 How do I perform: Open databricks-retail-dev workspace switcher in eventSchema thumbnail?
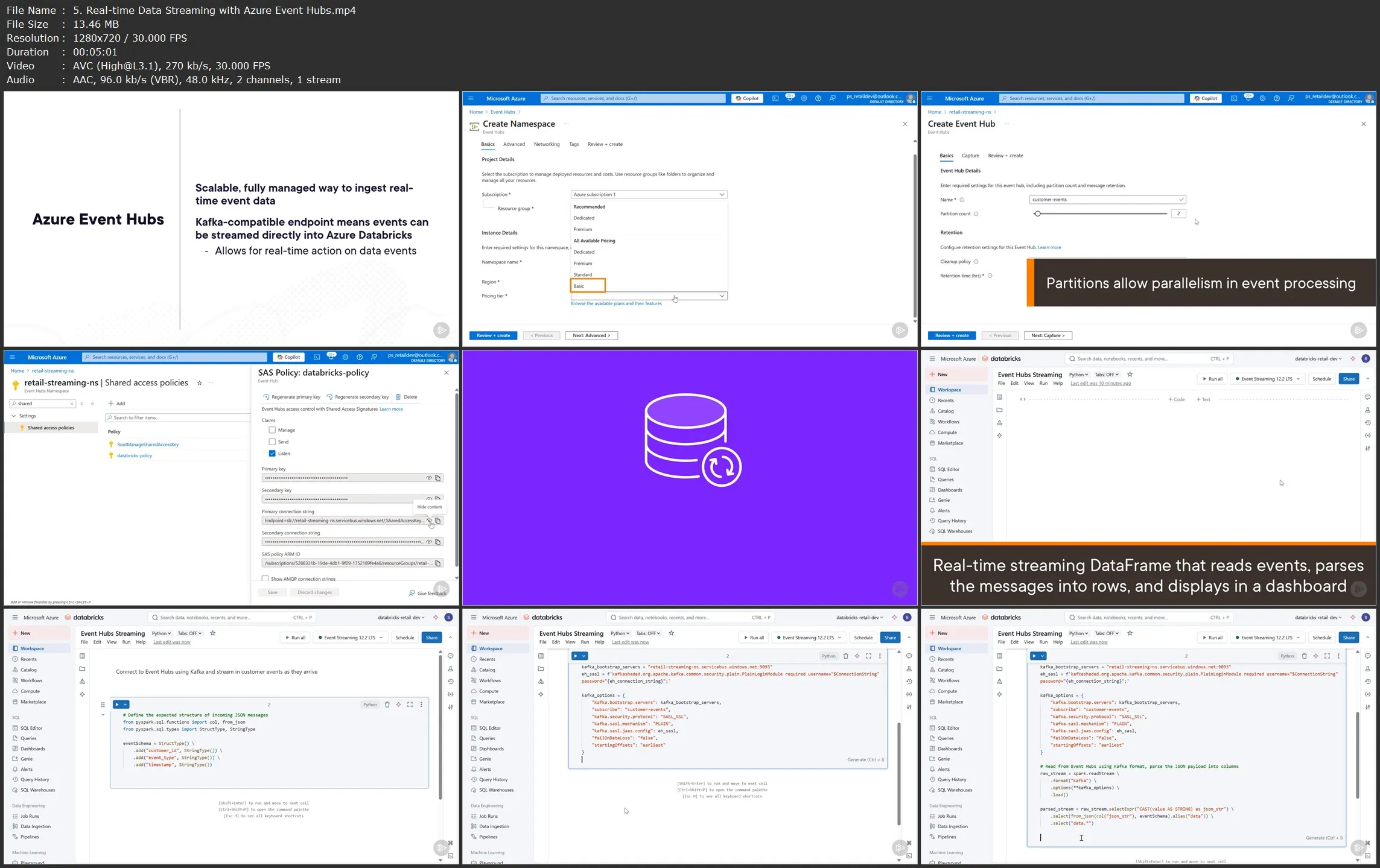401,618
